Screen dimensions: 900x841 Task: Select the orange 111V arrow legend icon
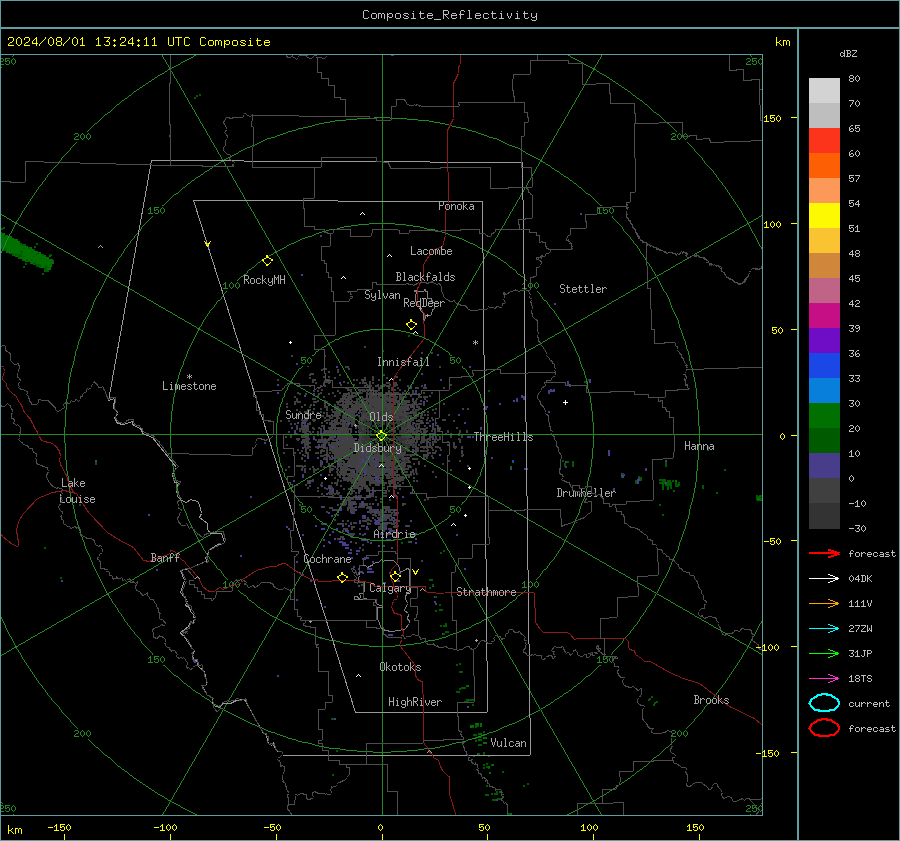[x=824, y=603]
